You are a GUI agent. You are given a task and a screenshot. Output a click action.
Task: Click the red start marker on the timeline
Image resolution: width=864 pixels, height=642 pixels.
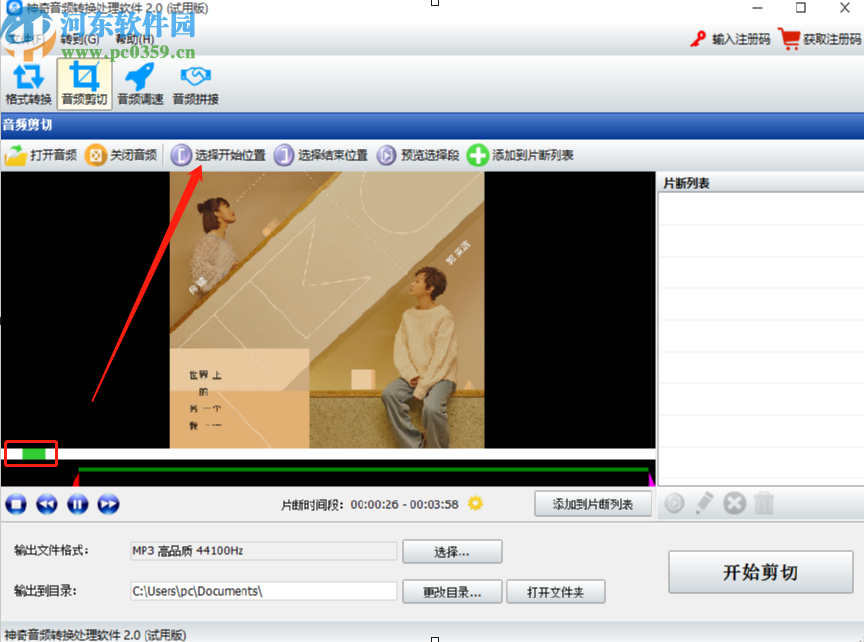pos(76,479)
